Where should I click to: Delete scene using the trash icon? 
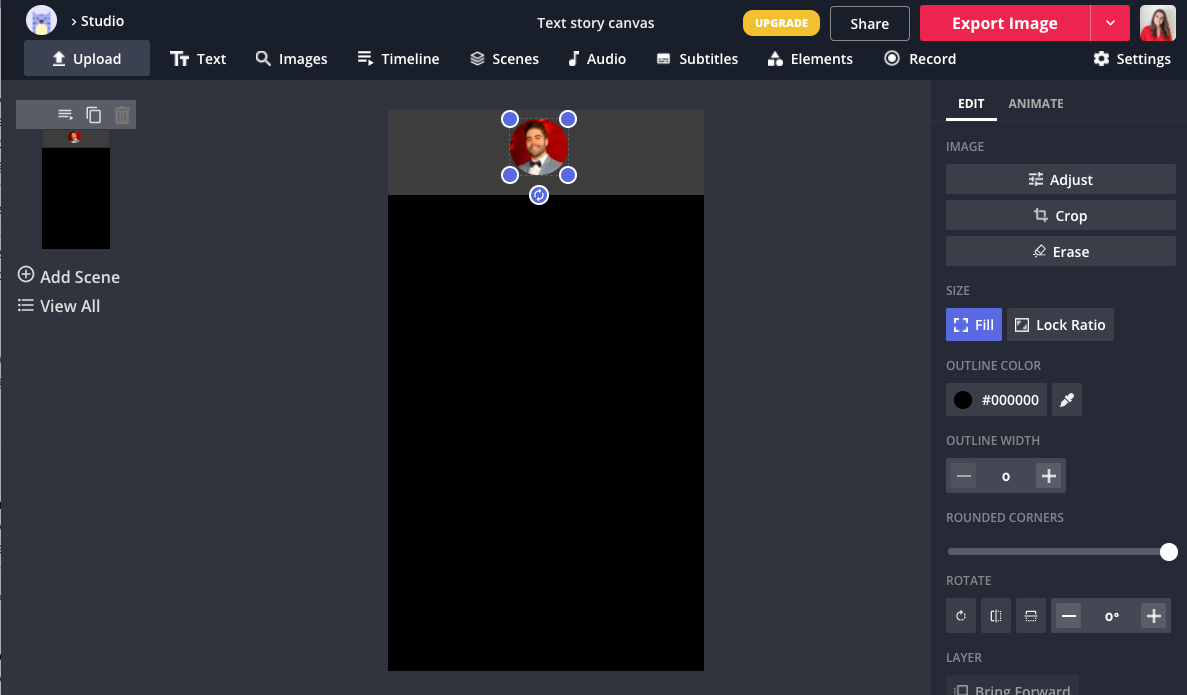pyautogui.click(x=122, y=115)
